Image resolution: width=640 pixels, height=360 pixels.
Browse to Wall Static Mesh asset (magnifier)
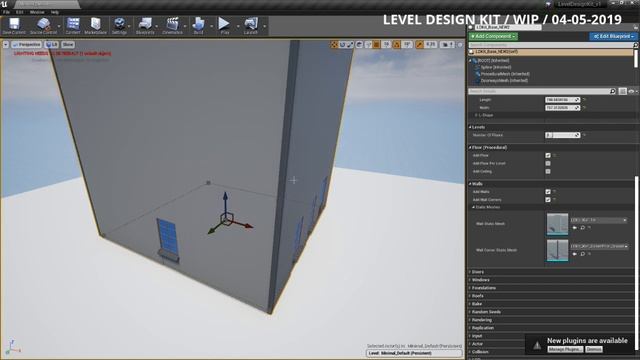pyautogui.click(x=582, y=228)
